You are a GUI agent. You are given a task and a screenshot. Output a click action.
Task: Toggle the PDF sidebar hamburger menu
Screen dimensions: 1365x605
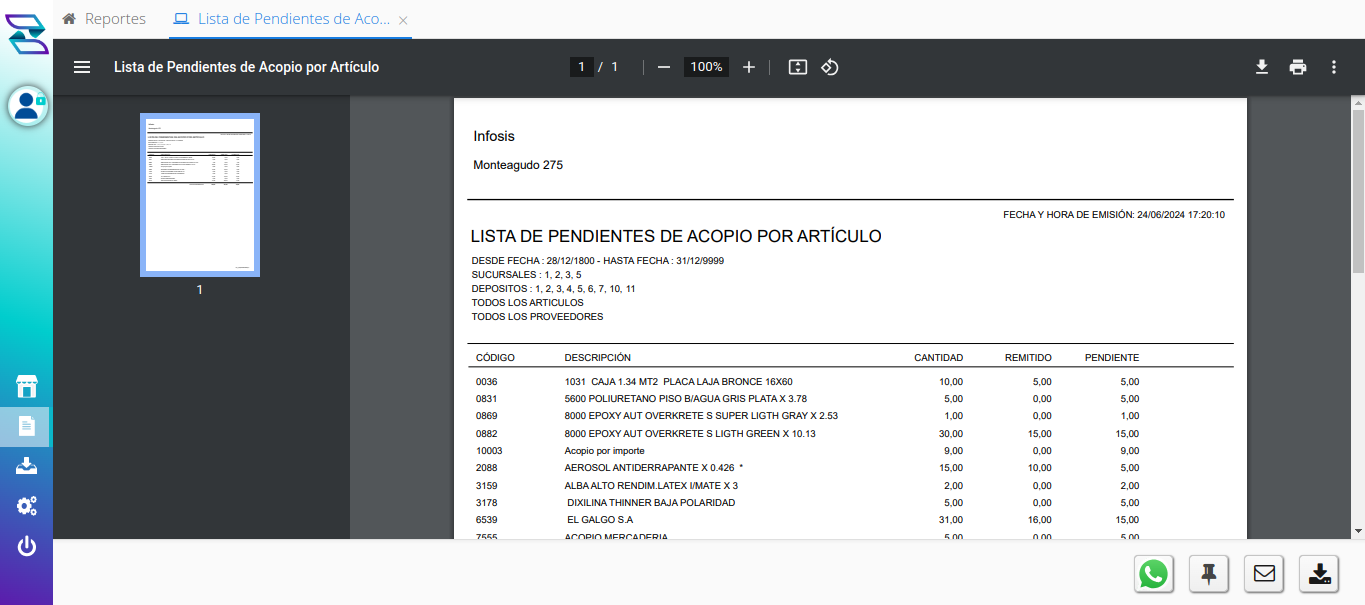(x=82, y=67)
